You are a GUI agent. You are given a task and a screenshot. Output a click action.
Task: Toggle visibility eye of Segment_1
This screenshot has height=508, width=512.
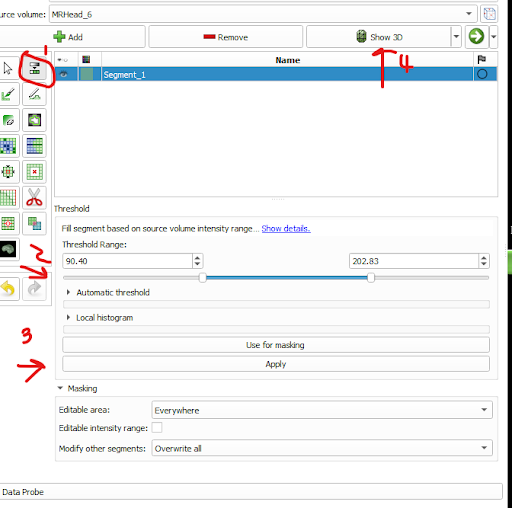click(x=63, y=74)
